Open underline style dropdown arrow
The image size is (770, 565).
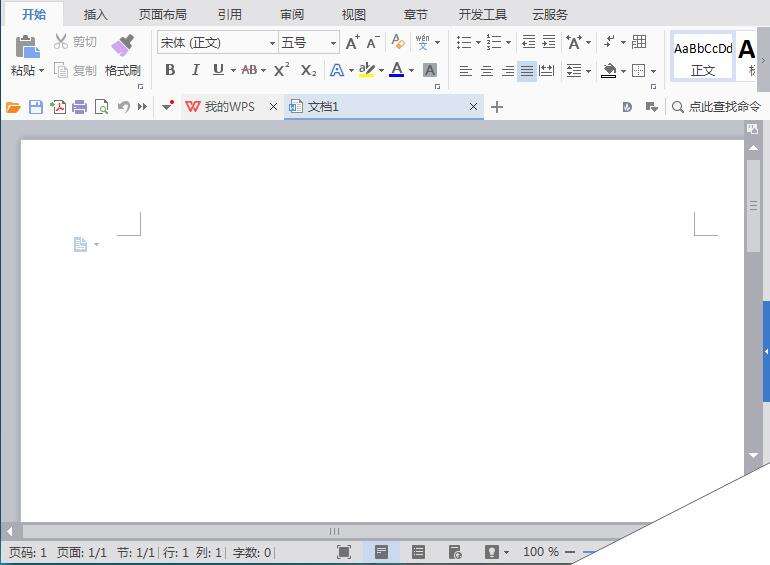pos(233,70)
